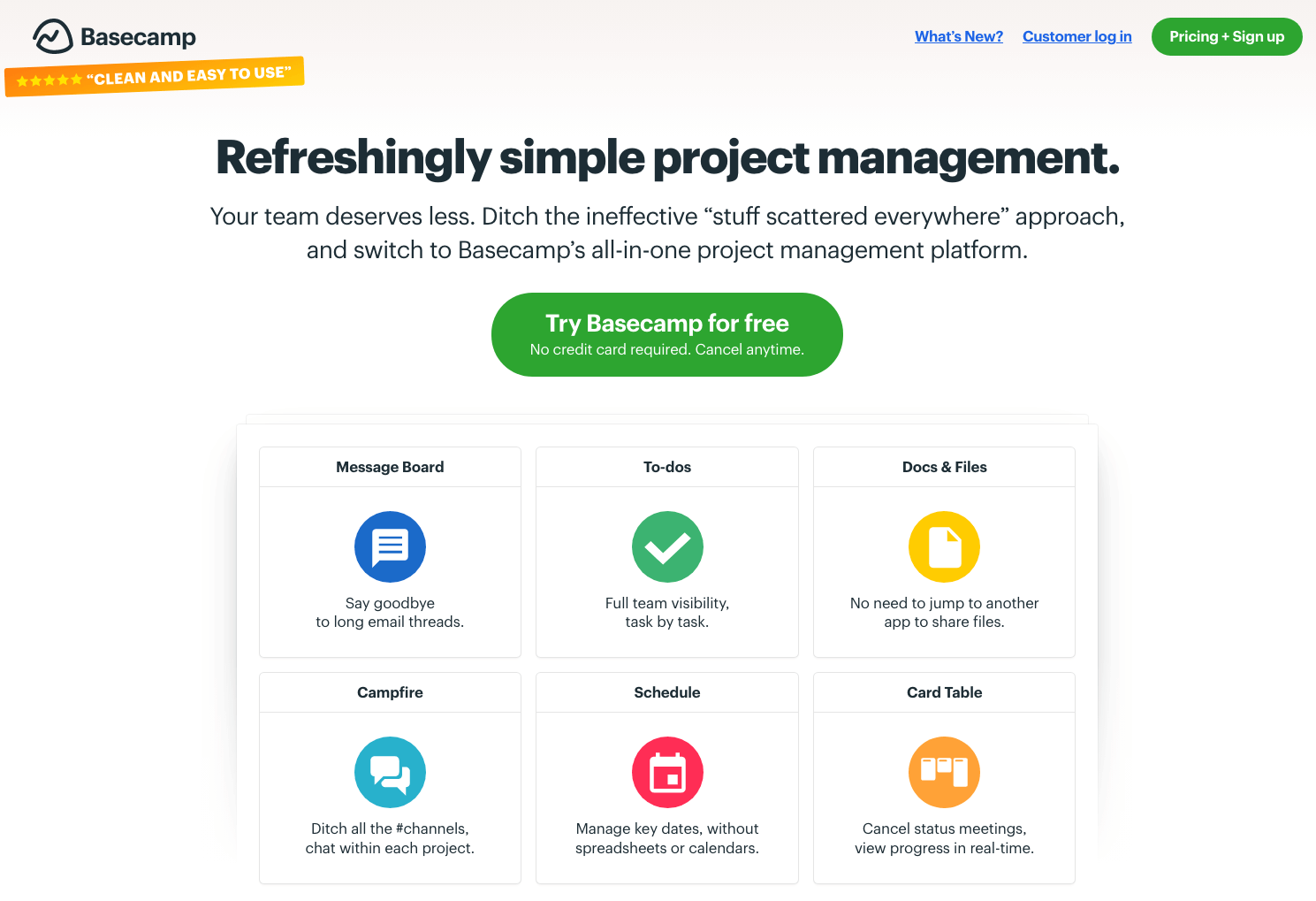Click "Full team visibility, task by task." text
1316x901 pixels.
[x=667, y=612]
